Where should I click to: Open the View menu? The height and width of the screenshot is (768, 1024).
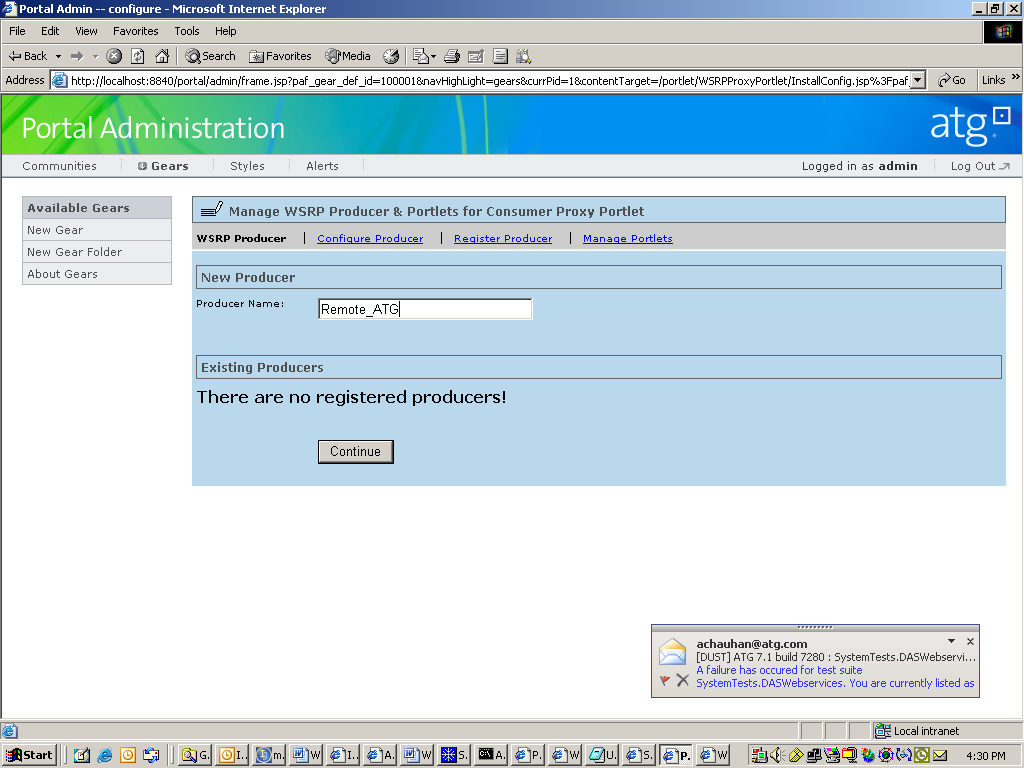86,31
